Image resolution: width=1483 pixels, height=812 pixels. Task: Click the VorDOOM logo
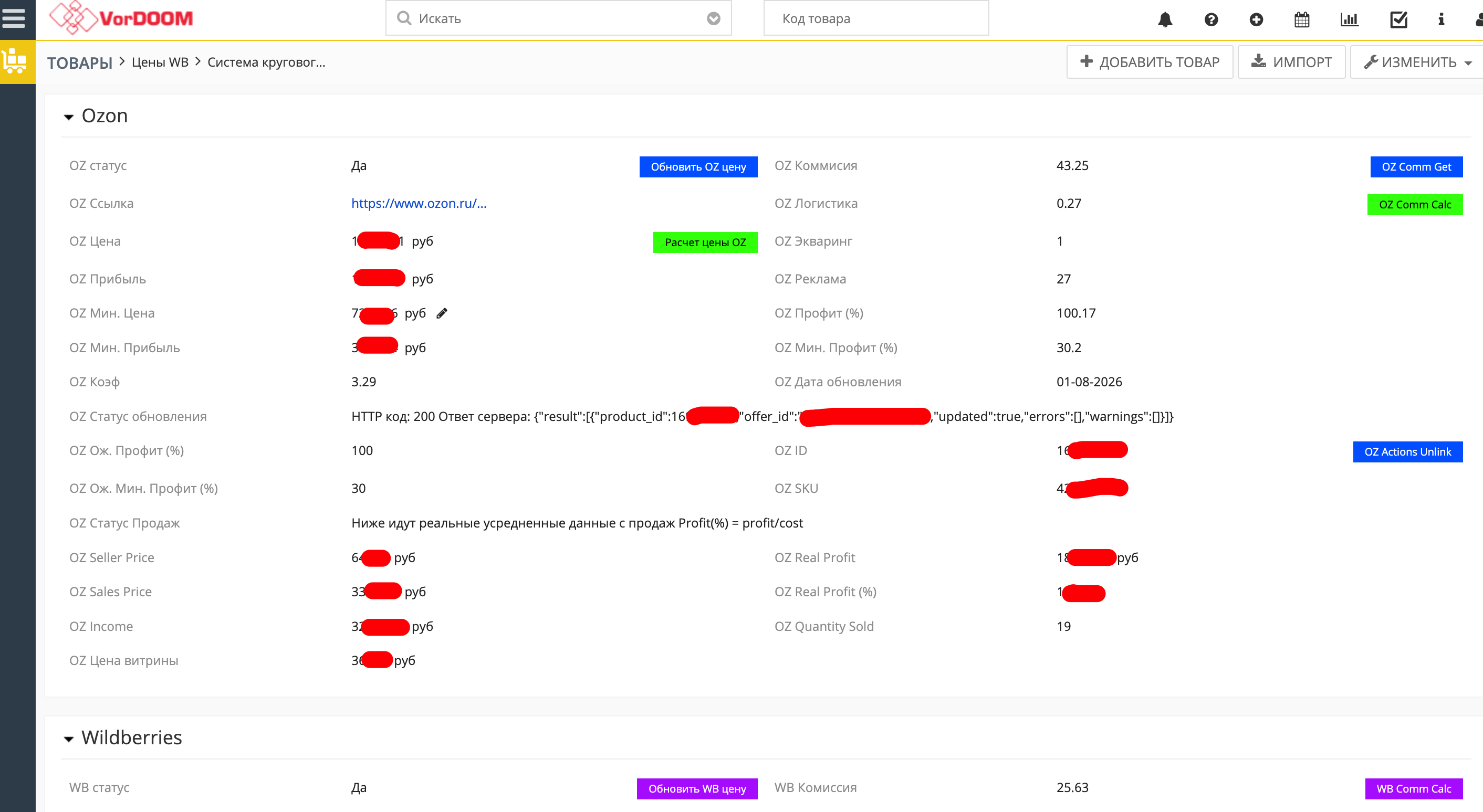coord(121,18)
